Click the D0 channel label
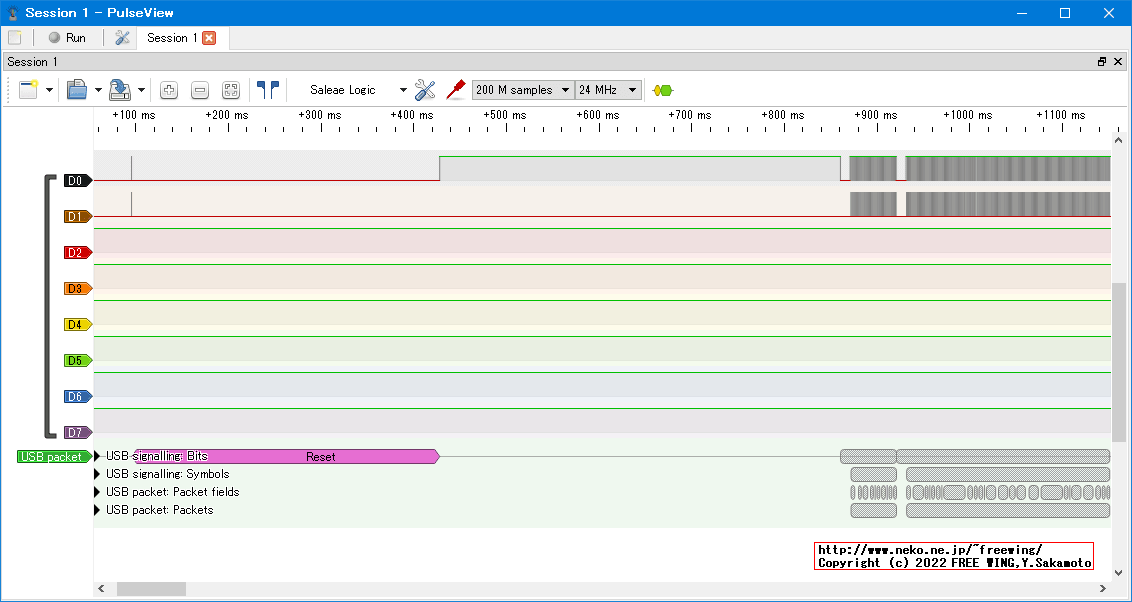This screenshot has height=602, width=1132. pyautogui.click(x=77, y=181)
